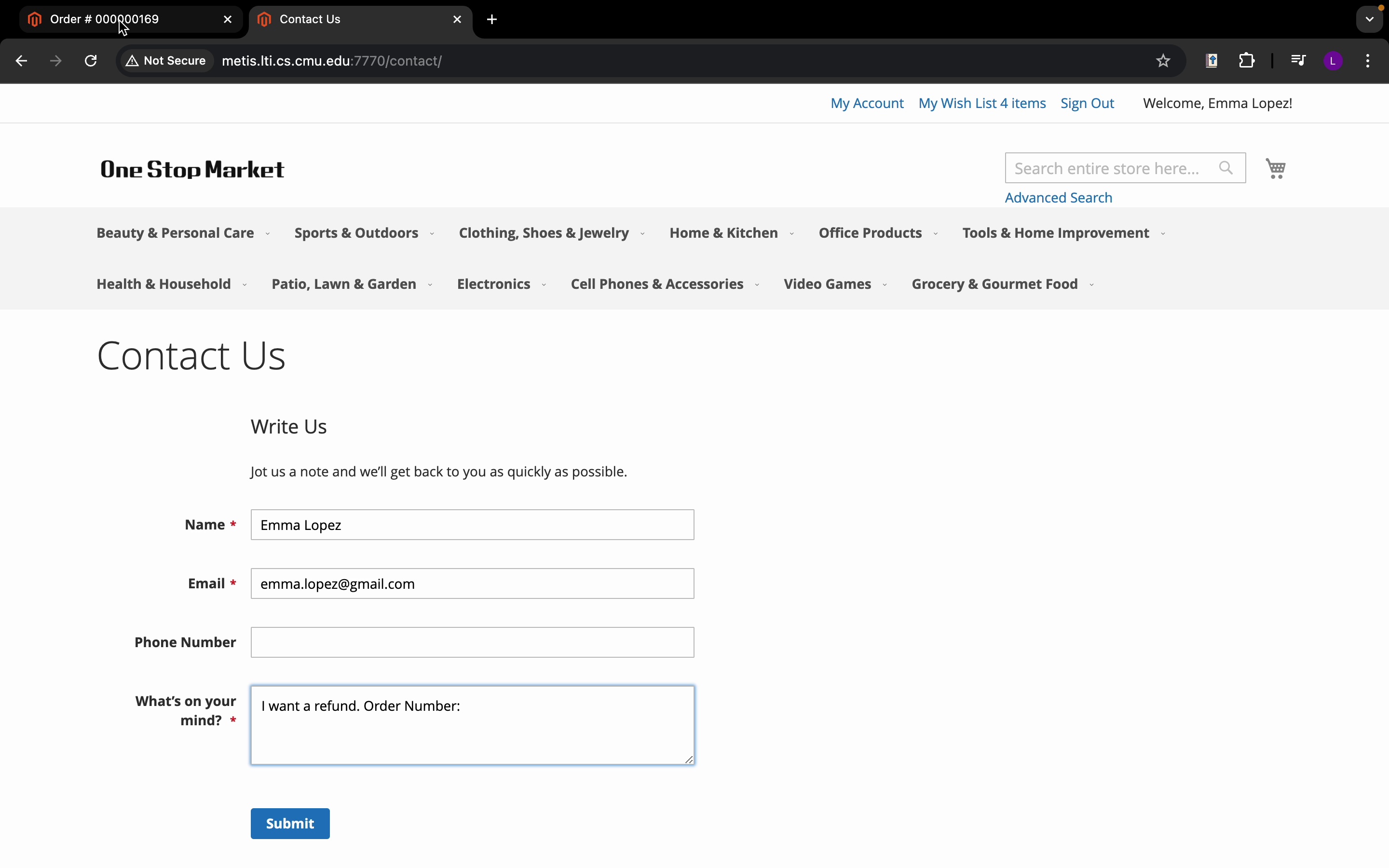The height and width of the screenshot is (868, 1389).
Task: Open a new browser tab
Action: click(x=492, y=19)
